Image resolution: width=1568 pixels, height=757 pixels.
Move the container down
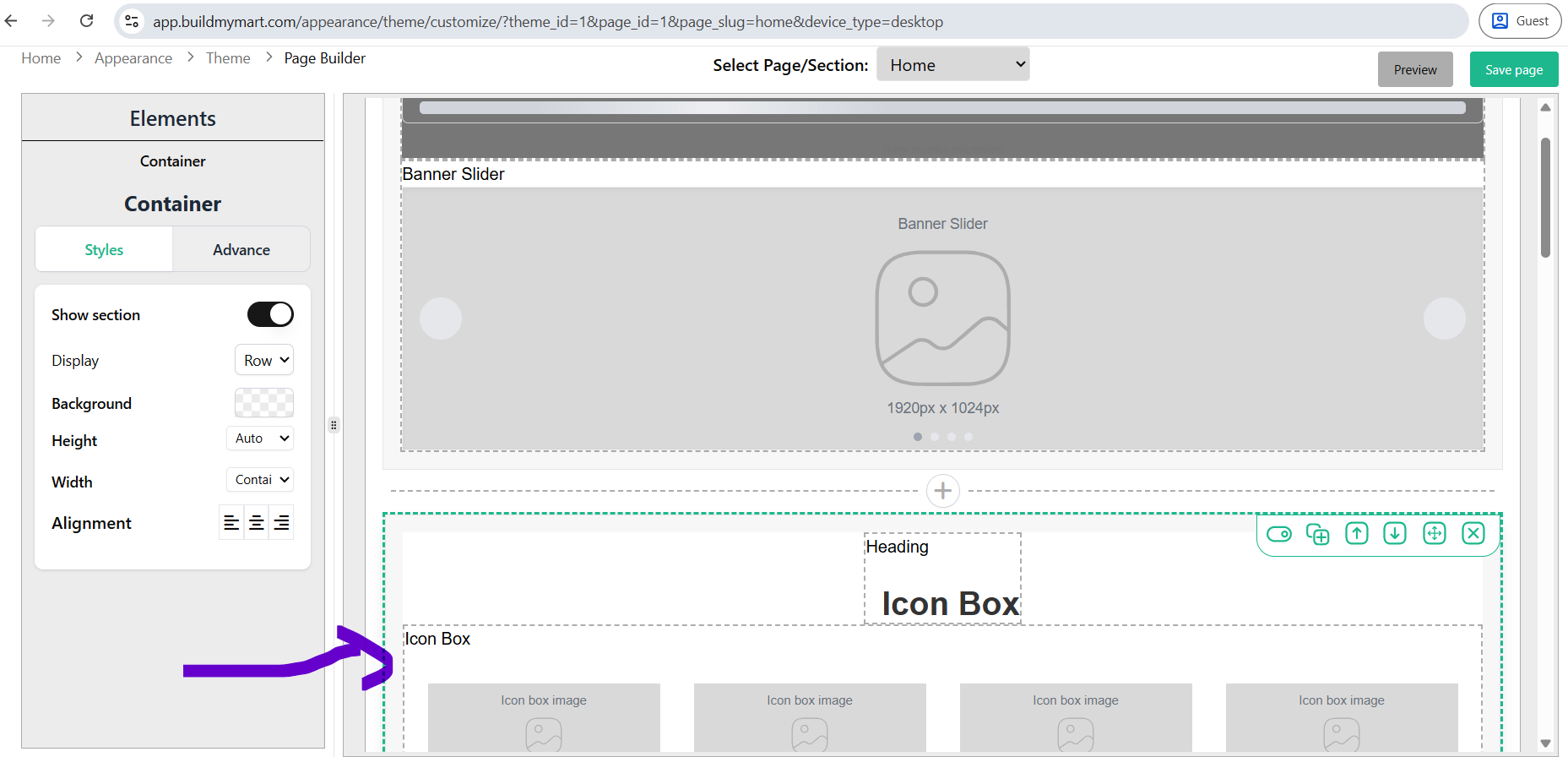pos(1395,533)
